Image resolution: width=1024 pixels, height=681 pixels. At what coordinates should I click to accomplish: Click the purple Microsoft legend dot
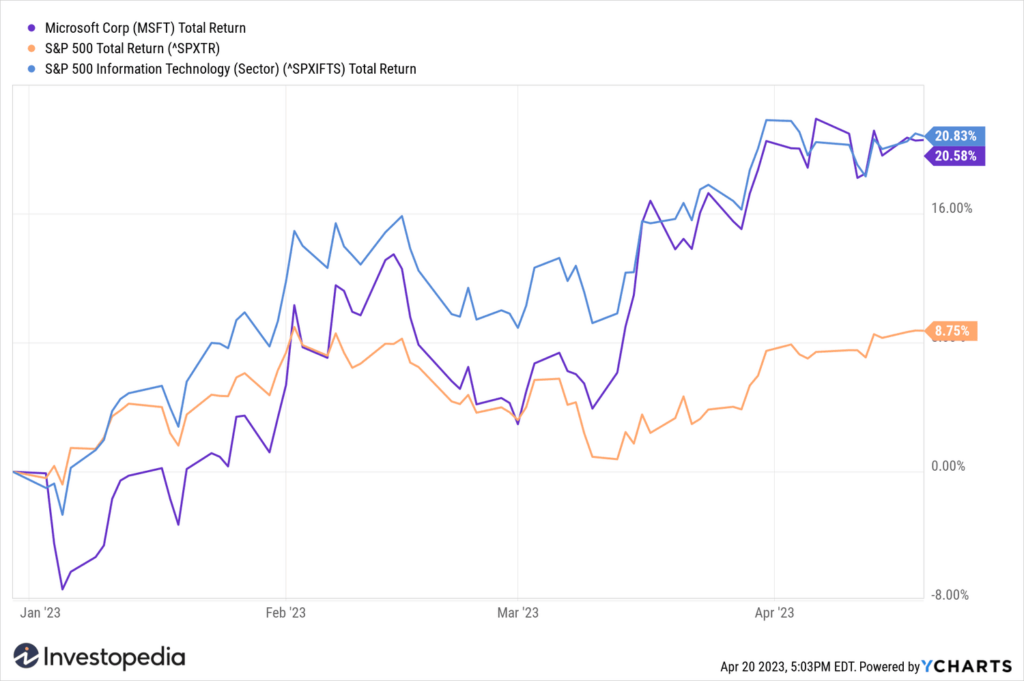(x=31, y=28)
